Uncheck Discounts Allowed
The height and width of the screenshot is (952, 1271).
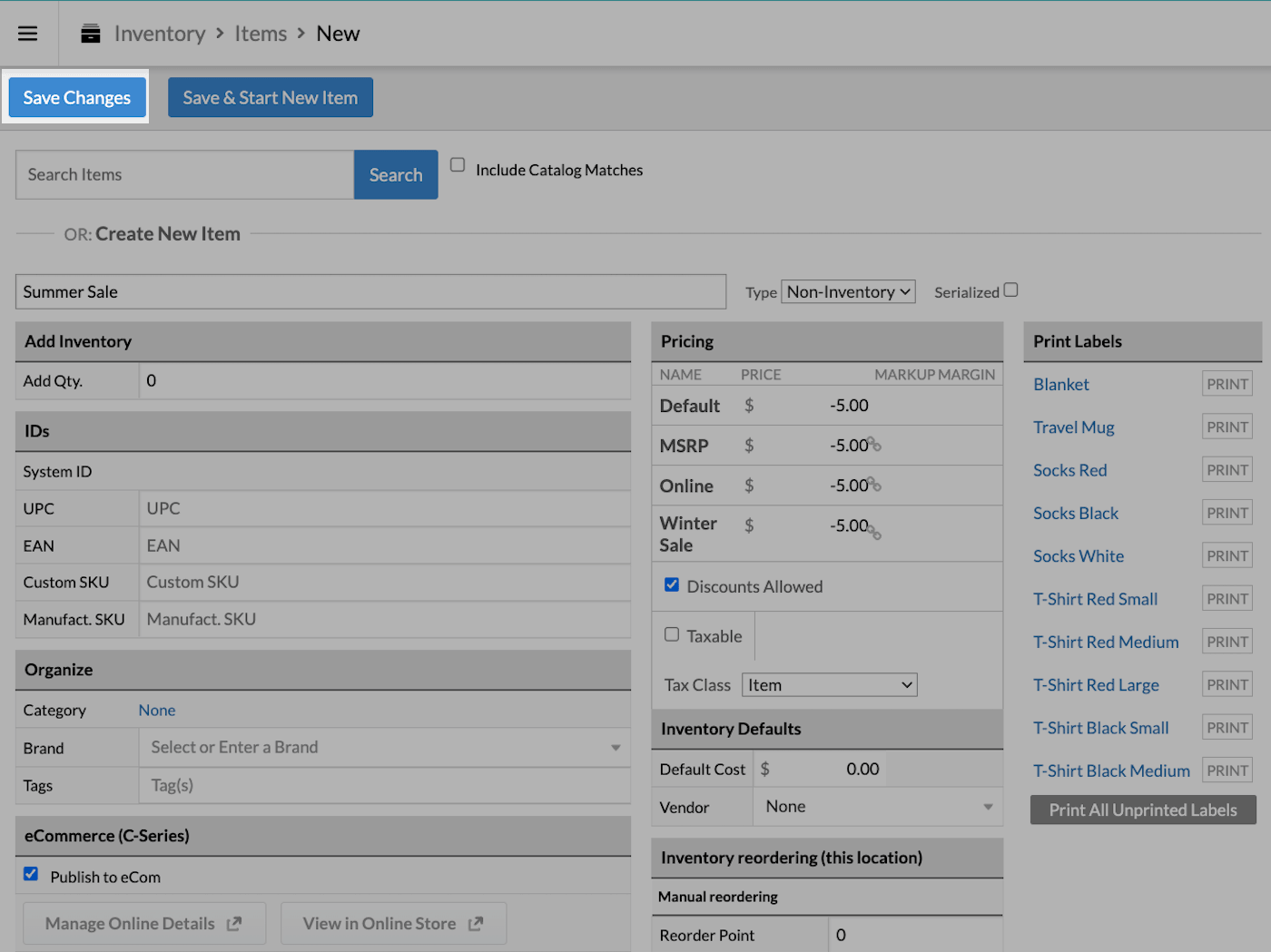click(672, 584)
